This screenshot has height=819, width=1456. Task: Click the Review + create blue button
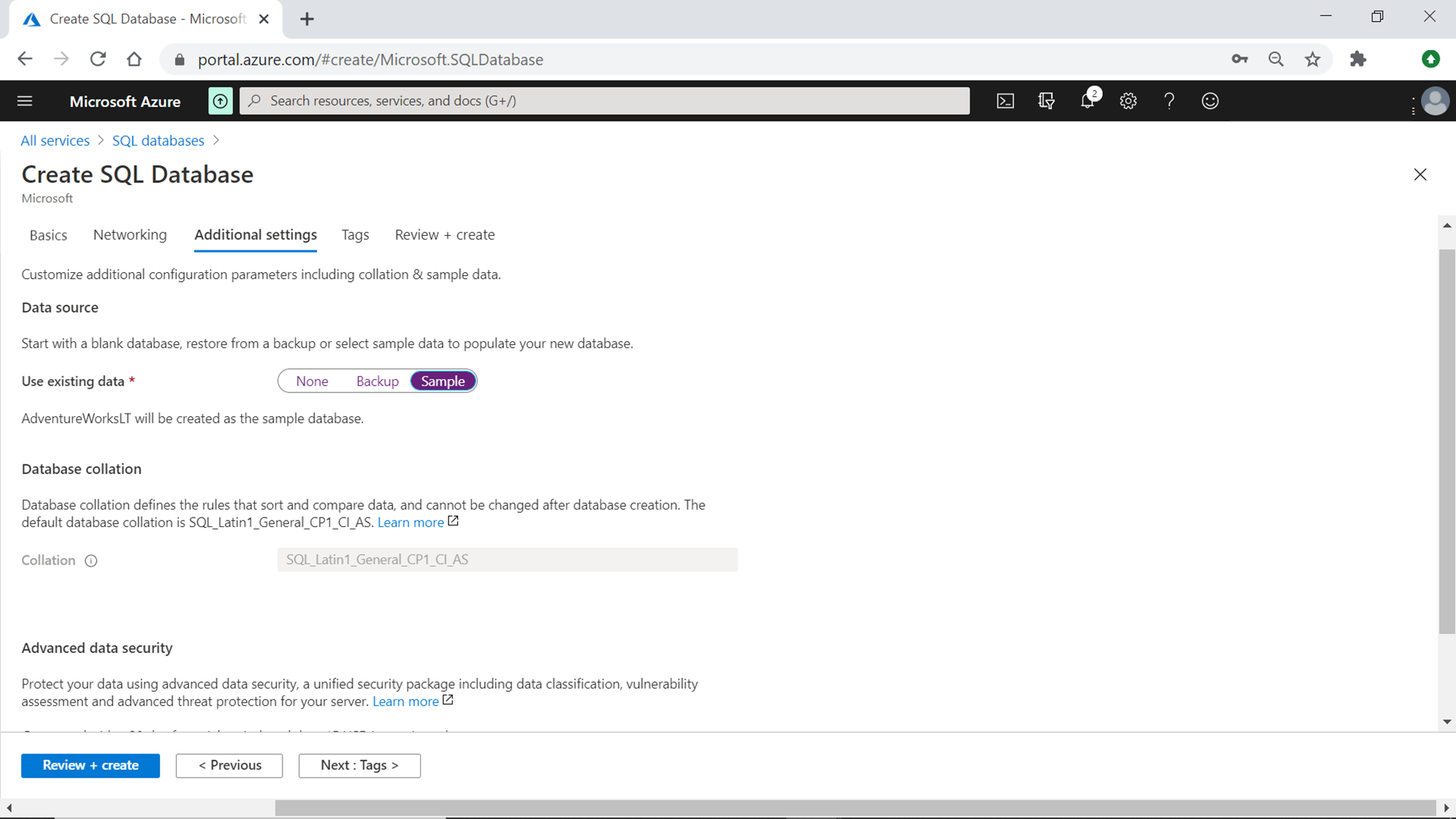90,765
